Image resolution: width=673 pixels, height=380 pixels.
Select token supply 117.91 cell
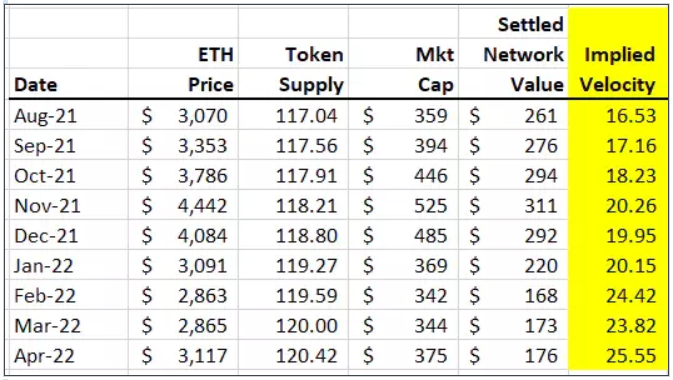point(294,176)
